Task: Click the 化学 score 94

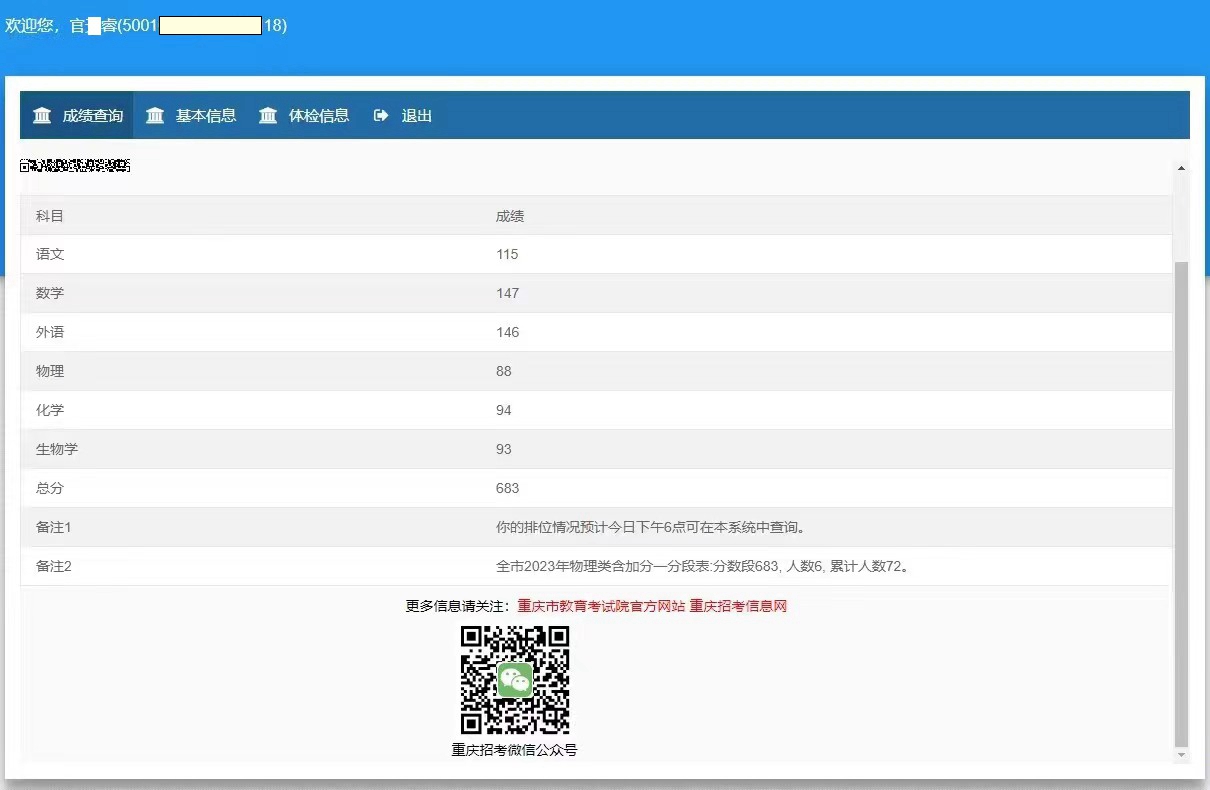Action: [x=503, y=410]
